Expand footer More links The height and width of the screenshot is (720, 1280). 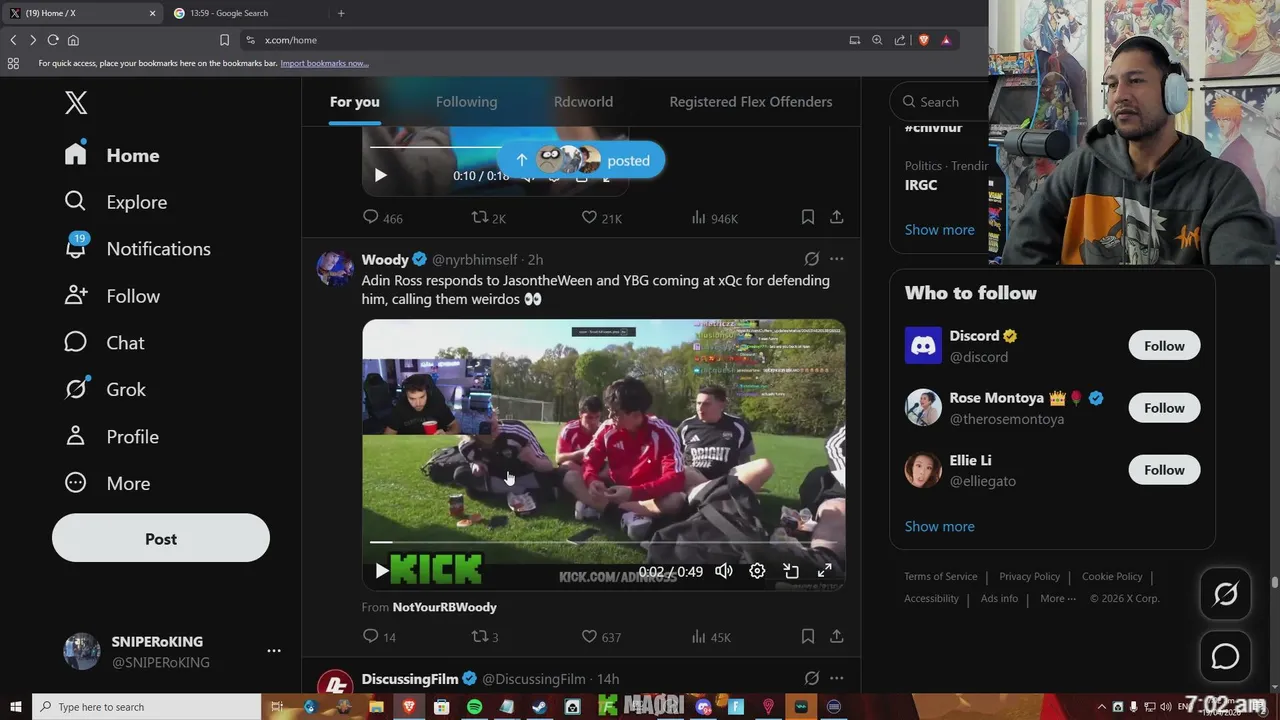(1058, 598)
